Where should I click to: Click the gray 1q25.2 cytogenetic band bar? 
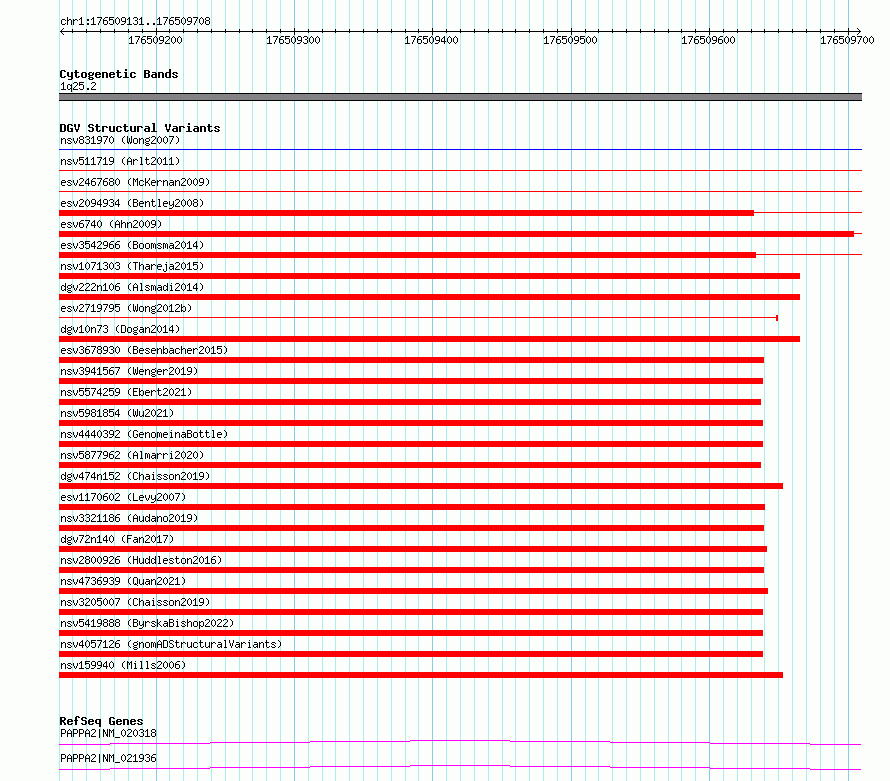pyautogui.click(x=460, y=97)
